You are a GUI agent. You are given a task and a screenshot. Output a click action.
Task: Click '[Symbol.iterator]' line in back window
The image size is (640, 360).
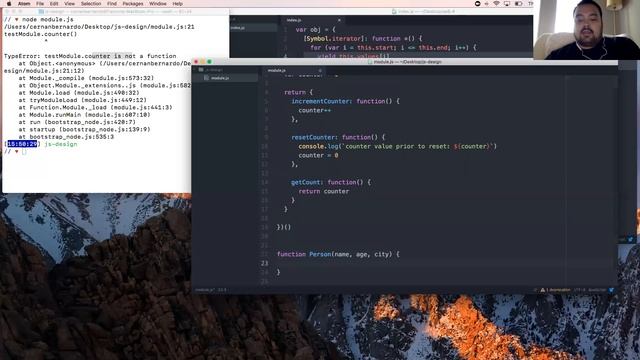click(362, 38)
